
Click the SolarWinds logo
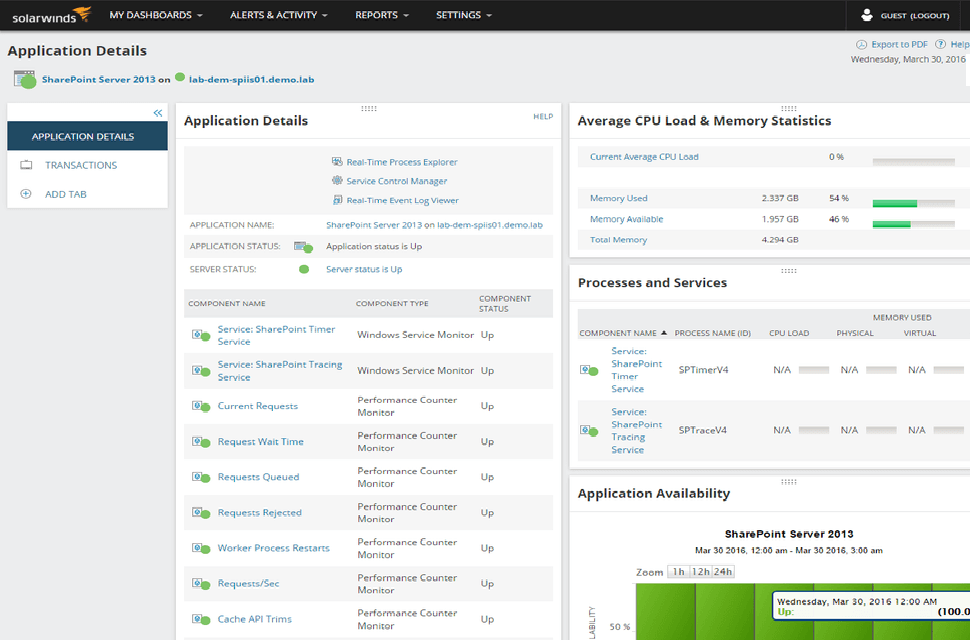click(50, 15)
